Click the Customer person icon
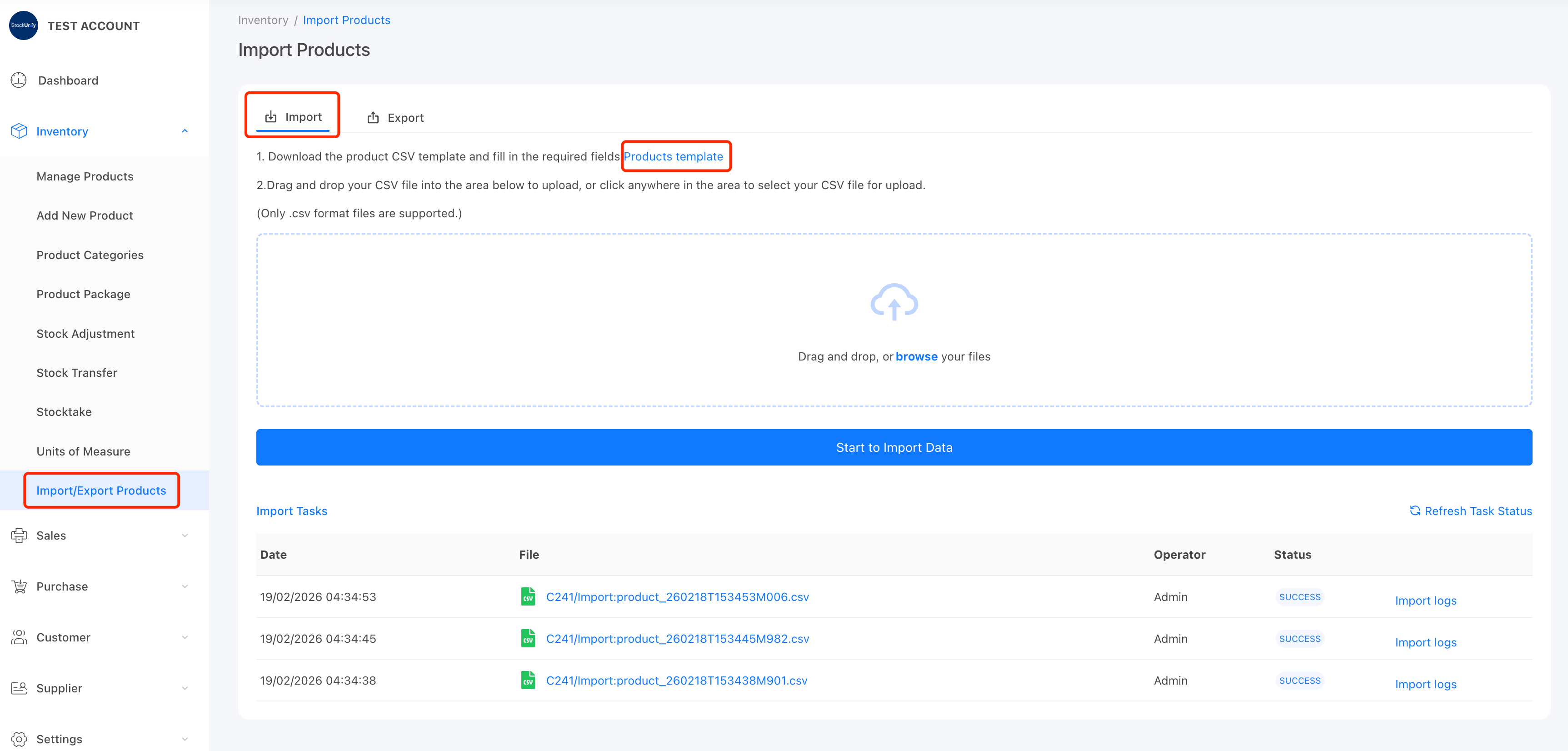Viewport: 1568px width, 751px height. click(x=19, y=637)
